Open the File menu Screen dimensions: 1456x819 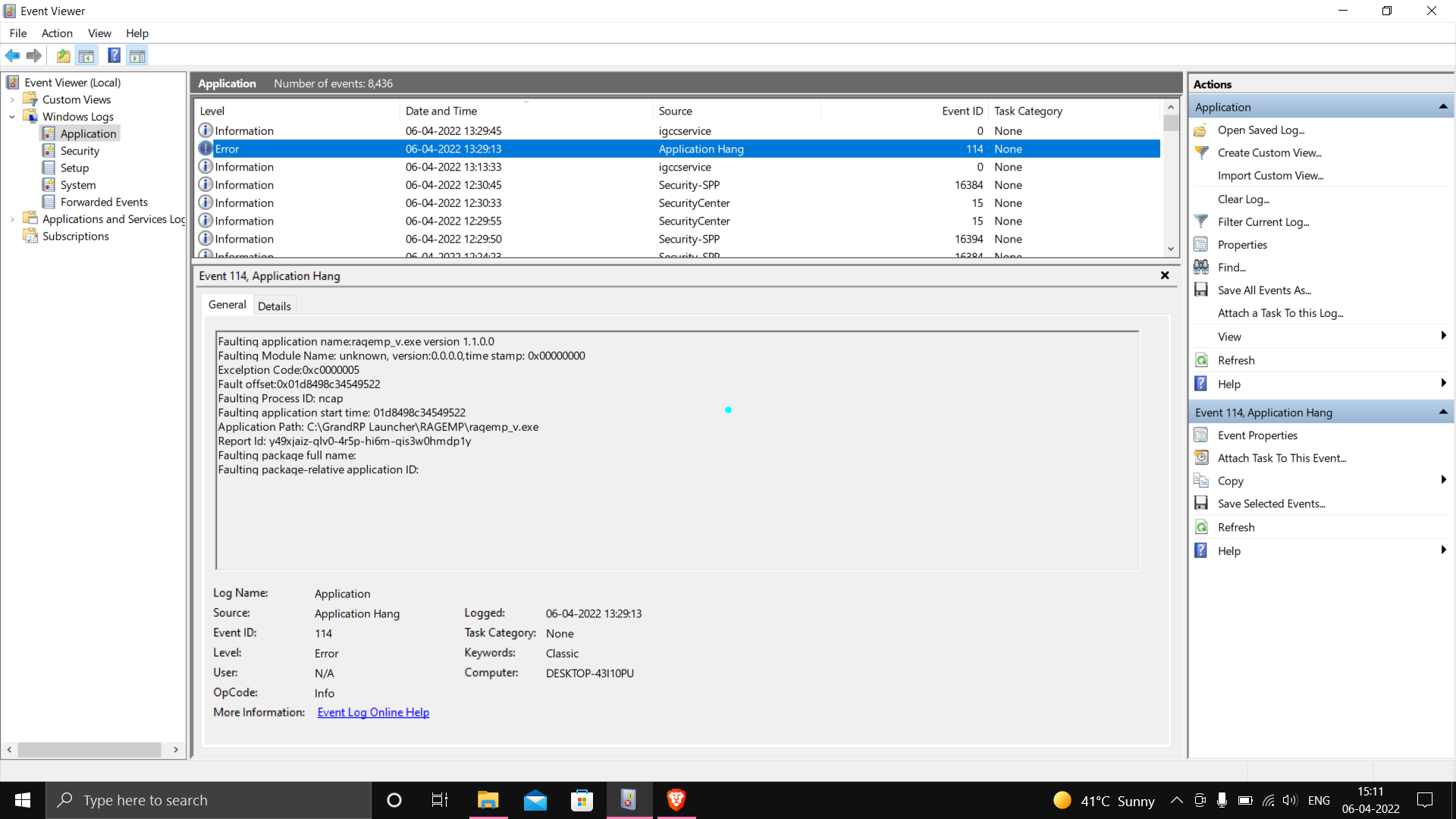coord(18,33)
